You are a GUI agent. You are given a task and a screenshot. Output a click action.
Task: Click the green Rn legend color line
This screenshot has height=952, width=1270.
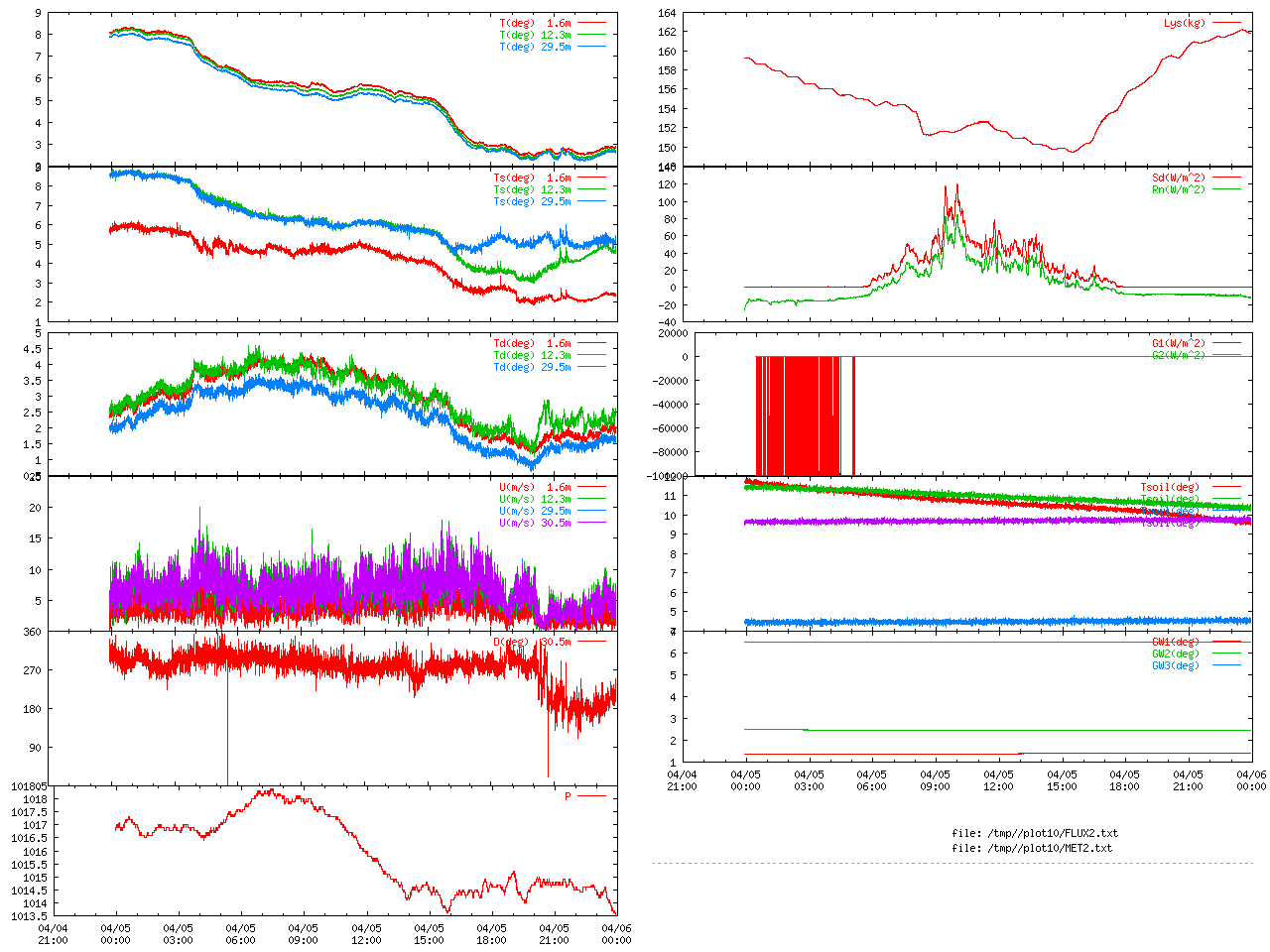1225,189
